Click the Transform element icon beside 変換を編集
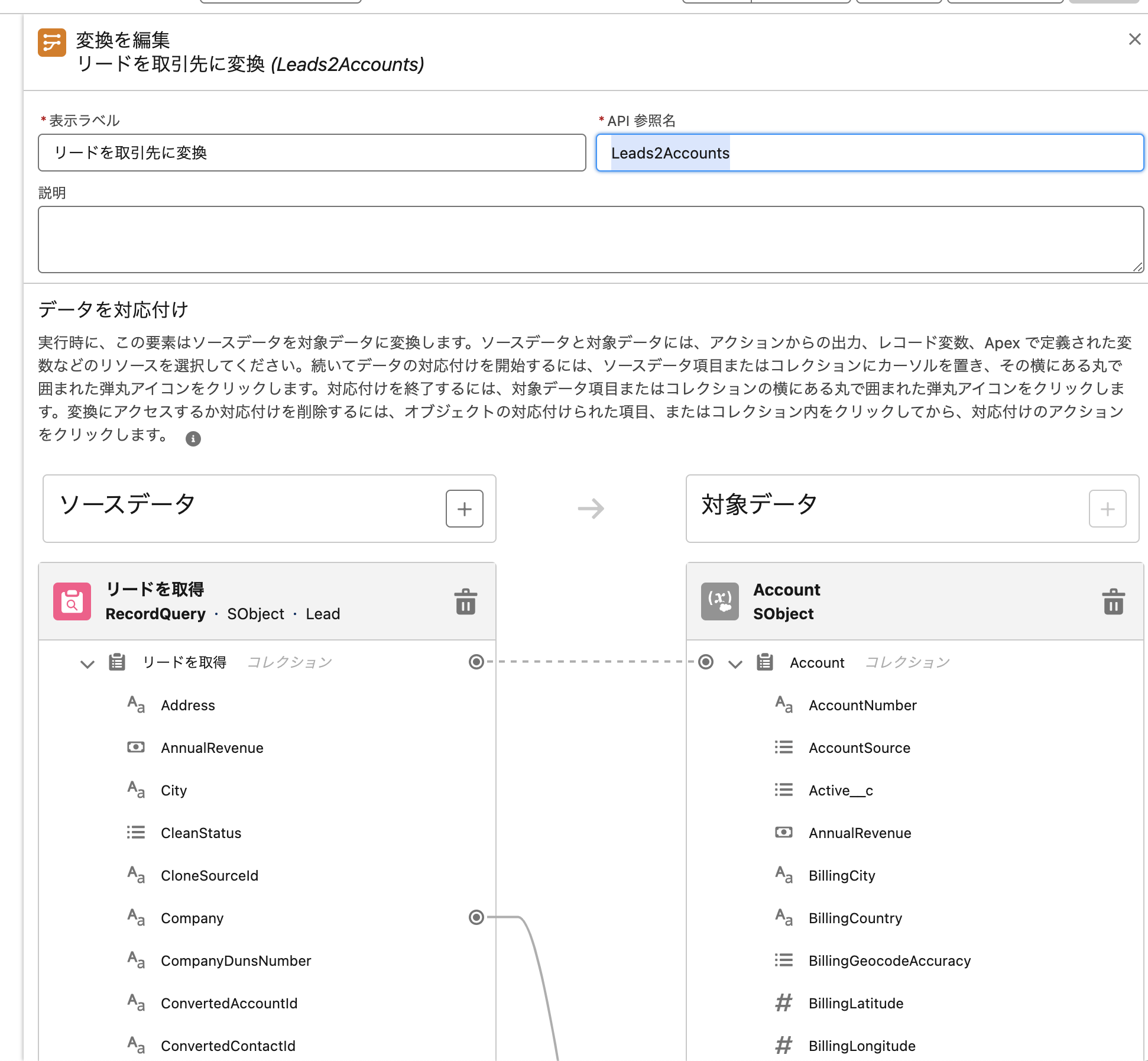The width and height of the screenshot is (1148, 1061). (52, 43)
